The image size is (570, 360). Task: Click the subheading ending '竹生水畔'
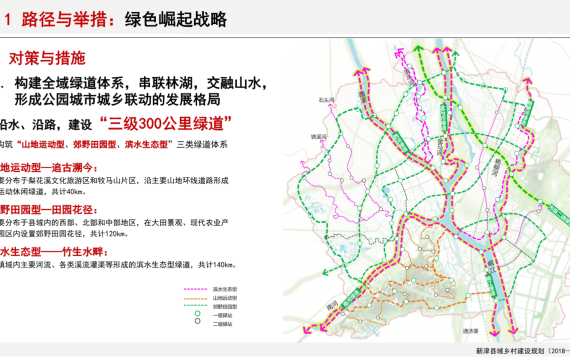pos(54,252)
